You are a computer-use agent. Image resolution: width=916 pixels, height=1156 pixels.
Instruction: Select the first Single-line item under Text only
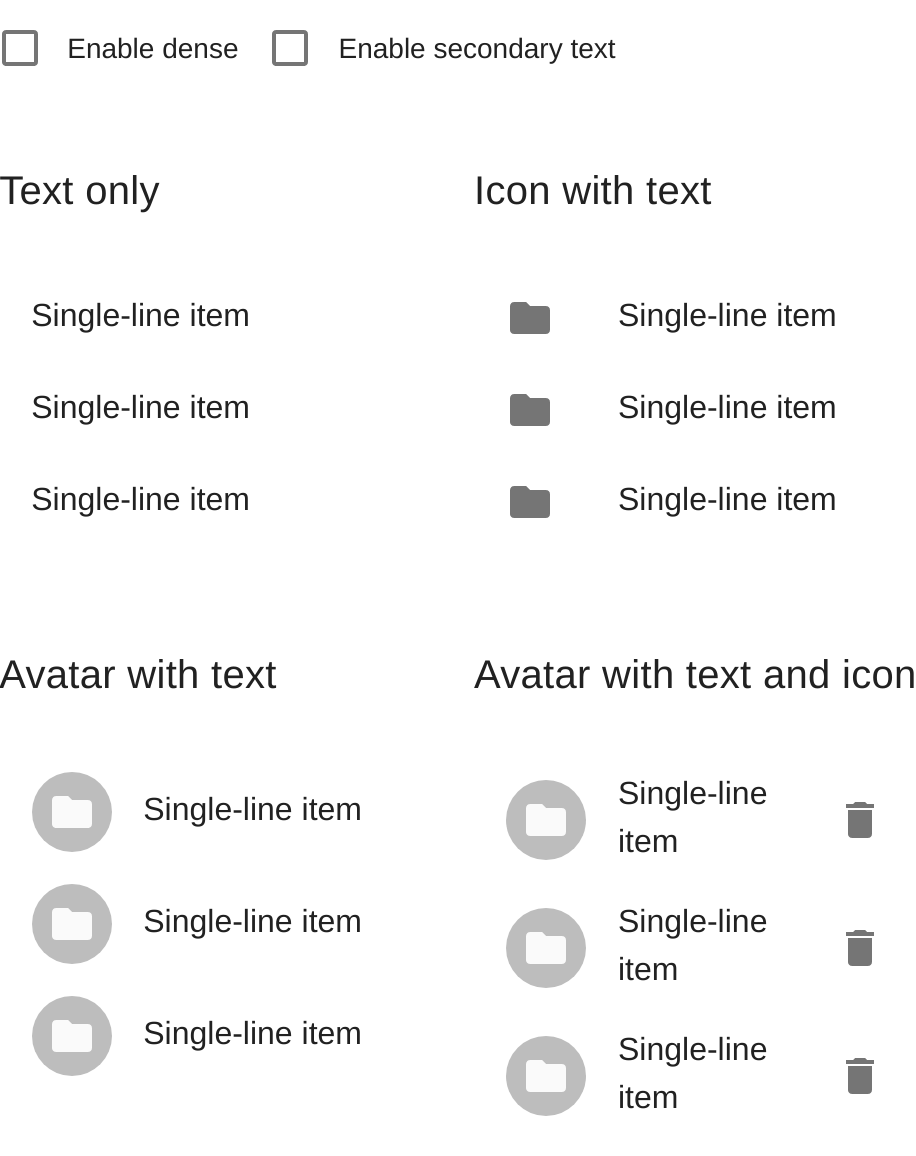[140, 315]
